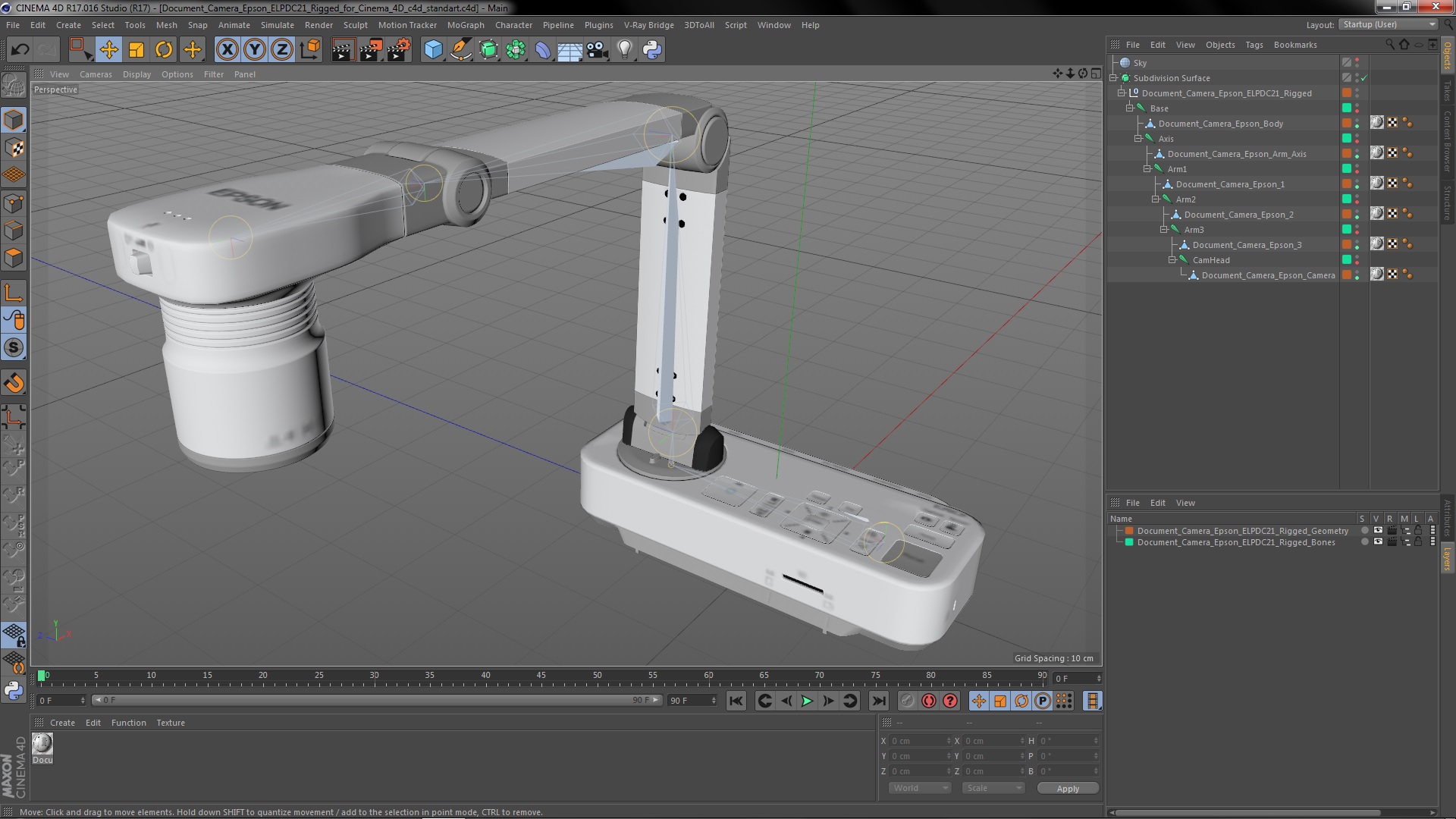Toggle Y axis lock
The width and height of the screenshot is (1456, 819).
tap(255, 50)
